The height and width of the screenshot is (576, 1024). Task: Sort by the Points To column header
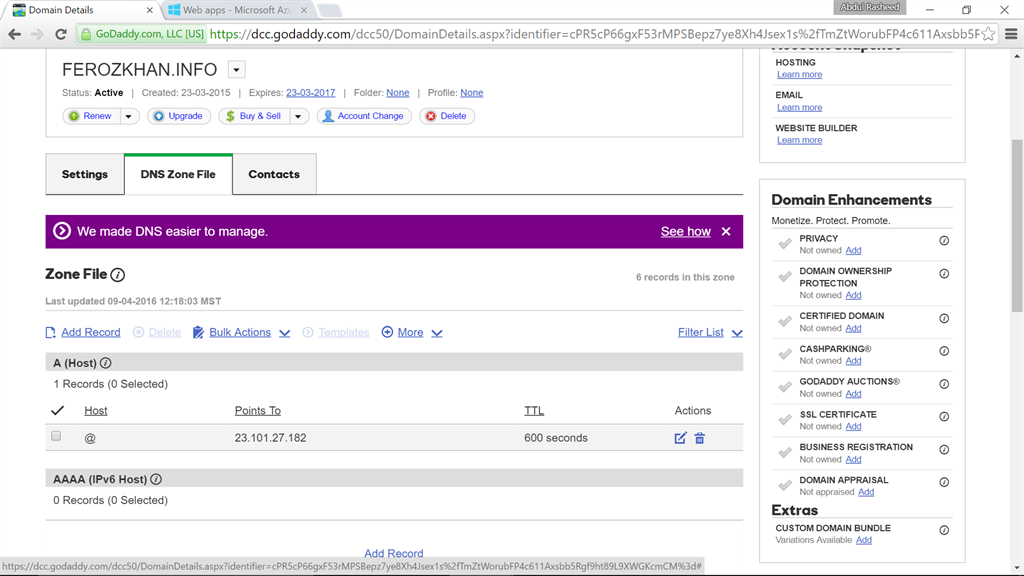pos(257,411)
